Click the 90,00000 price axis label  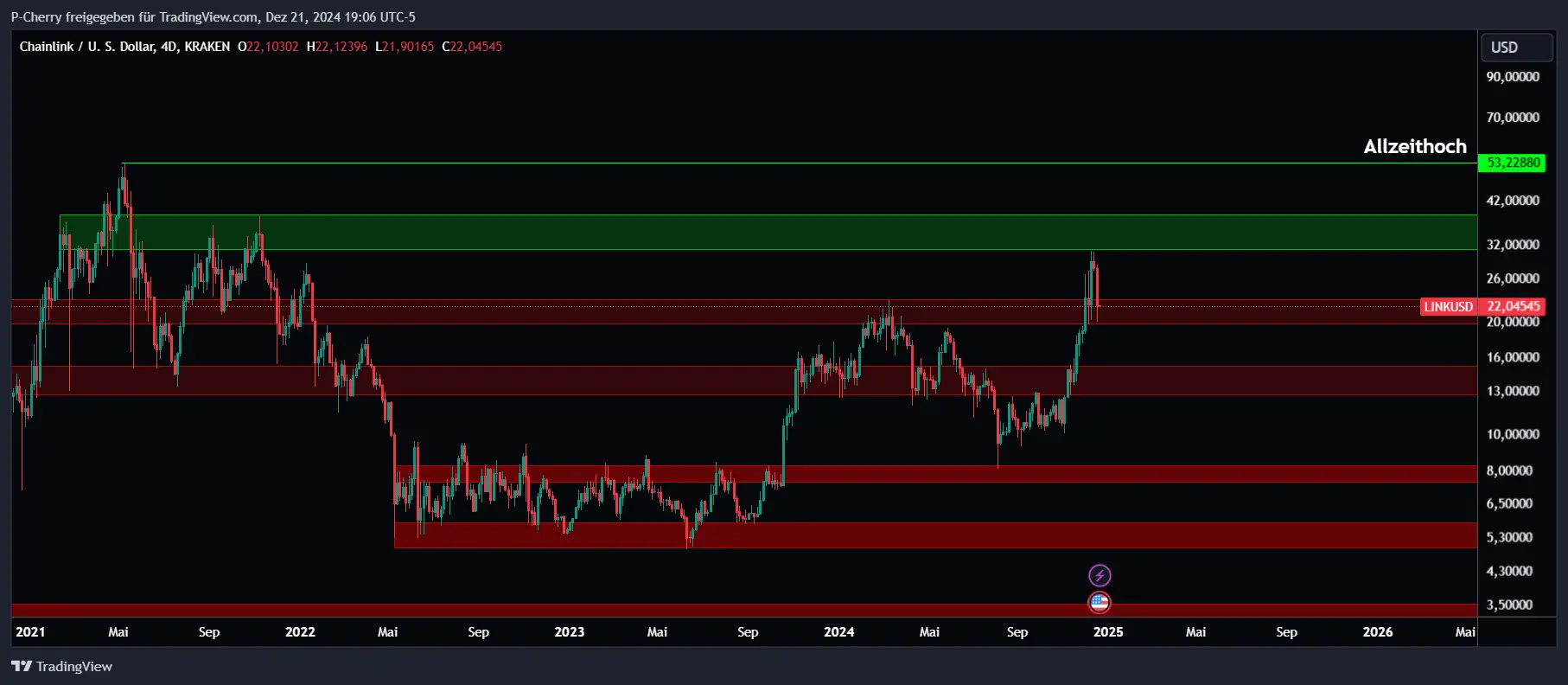(x=1513, y=77)
